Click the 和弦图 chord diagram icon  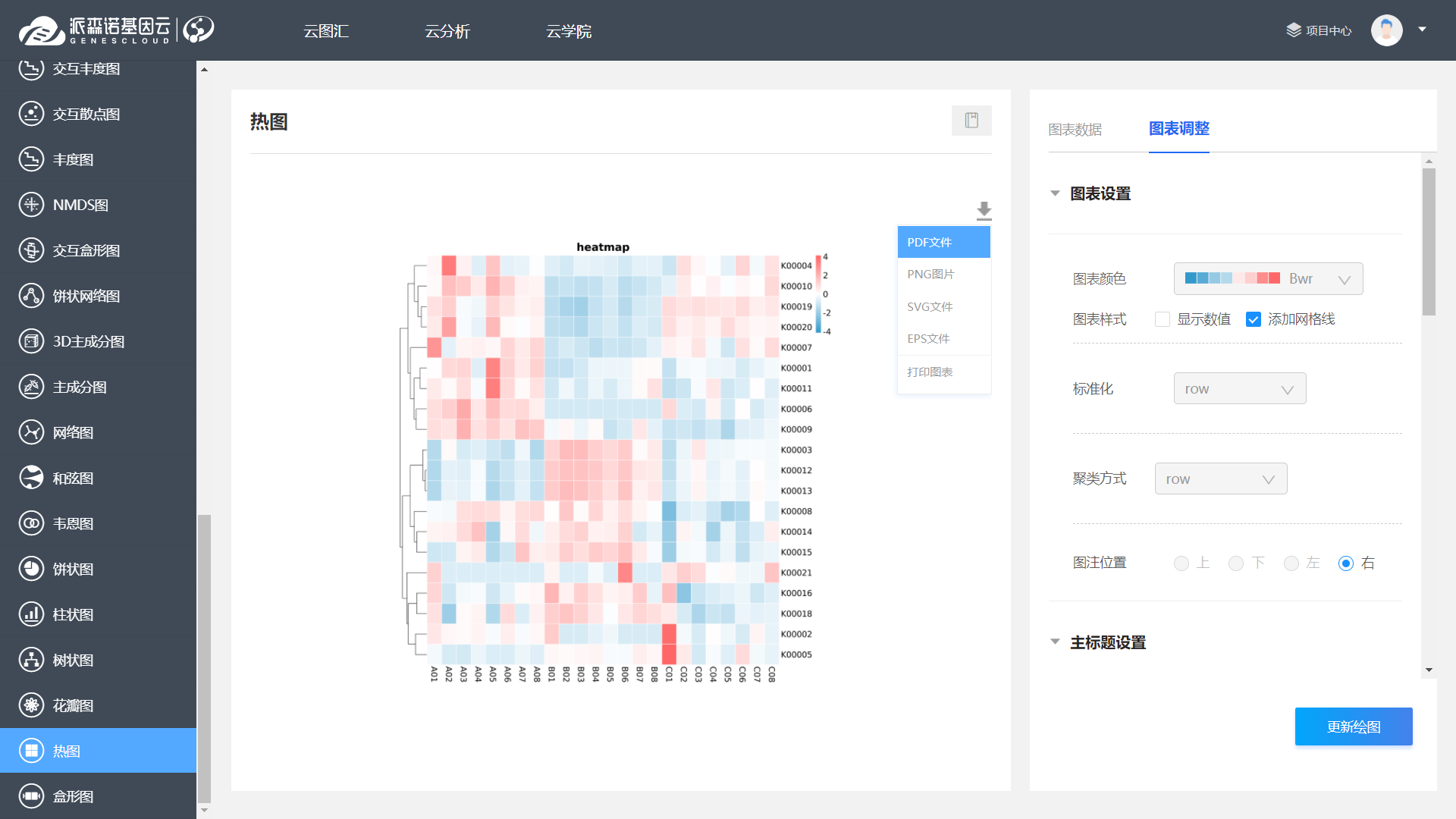click(31, 478)
